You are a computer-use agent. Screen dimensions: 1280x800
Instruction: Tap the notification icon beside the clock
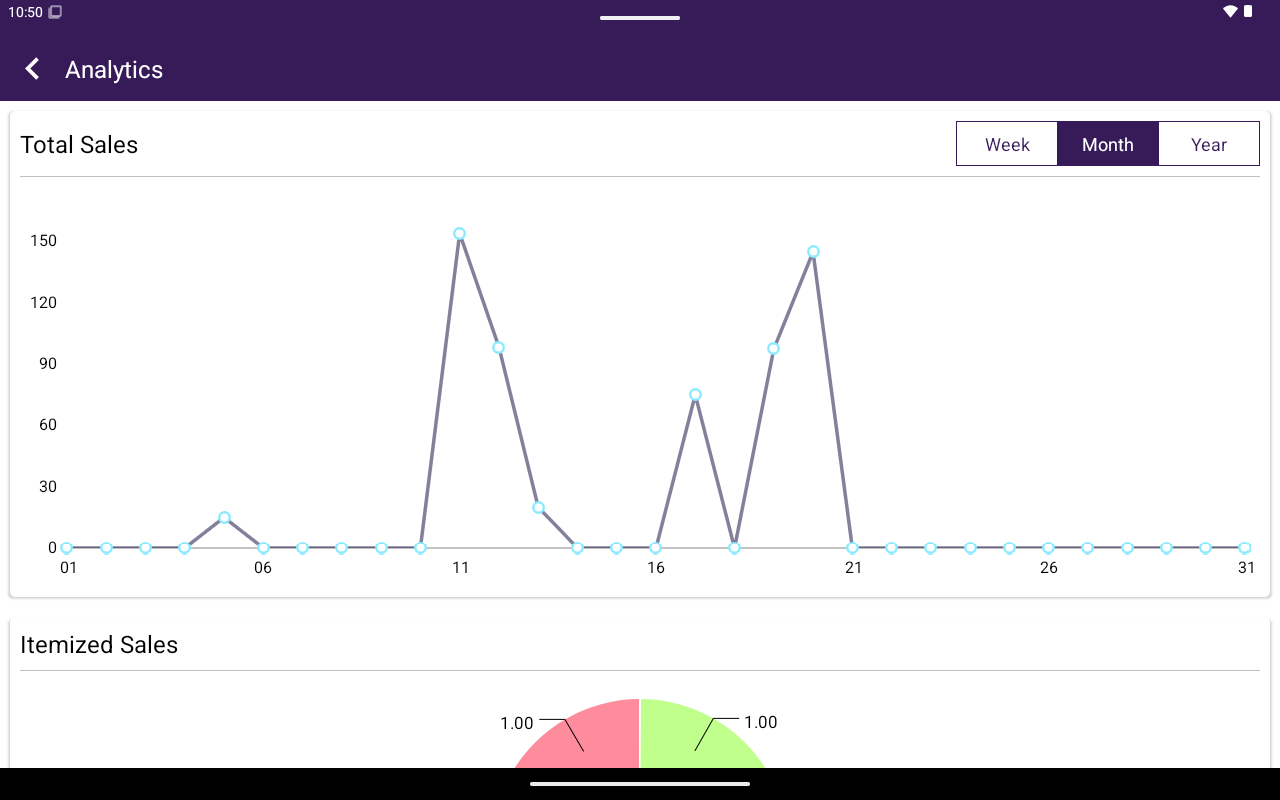[55, 12]
